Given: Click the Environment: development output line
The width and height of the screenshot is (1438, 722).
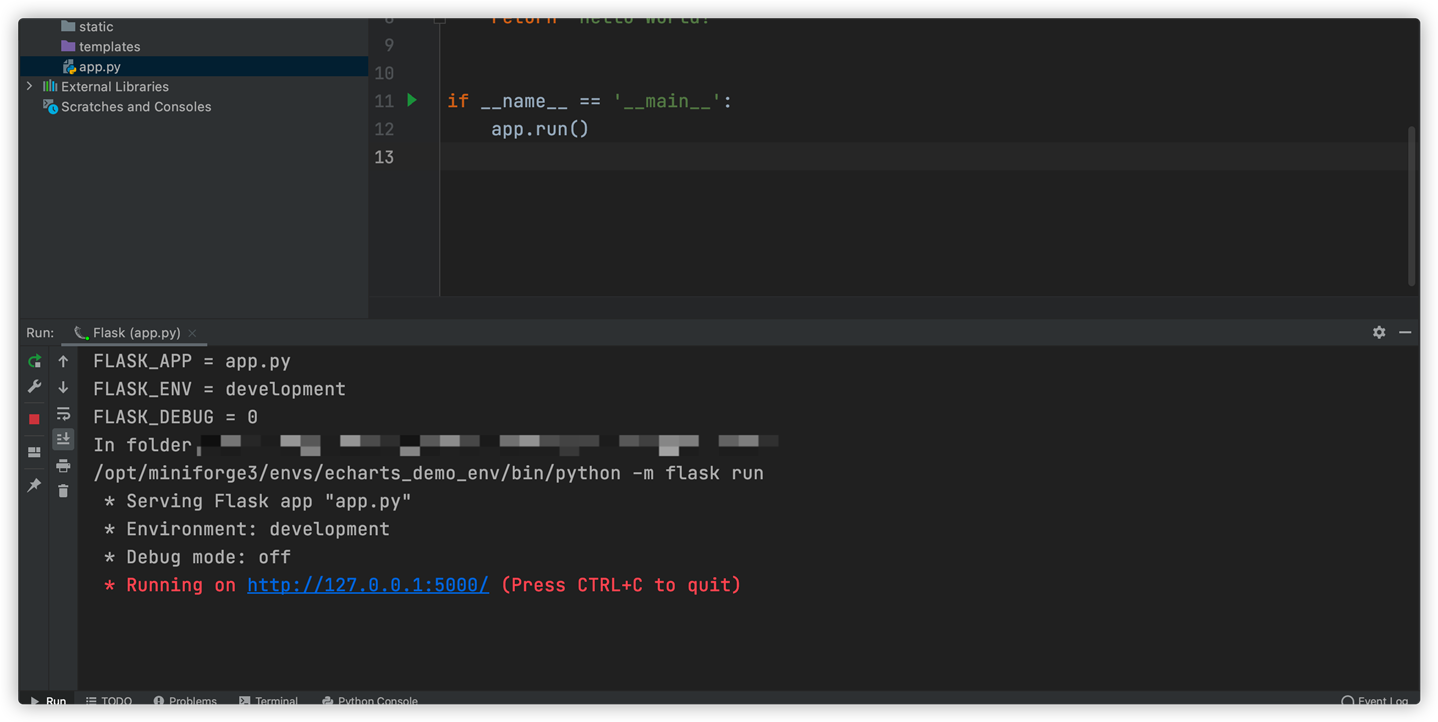Looking at the screenshot, I should pyautogui.click(x=247, y=529).
